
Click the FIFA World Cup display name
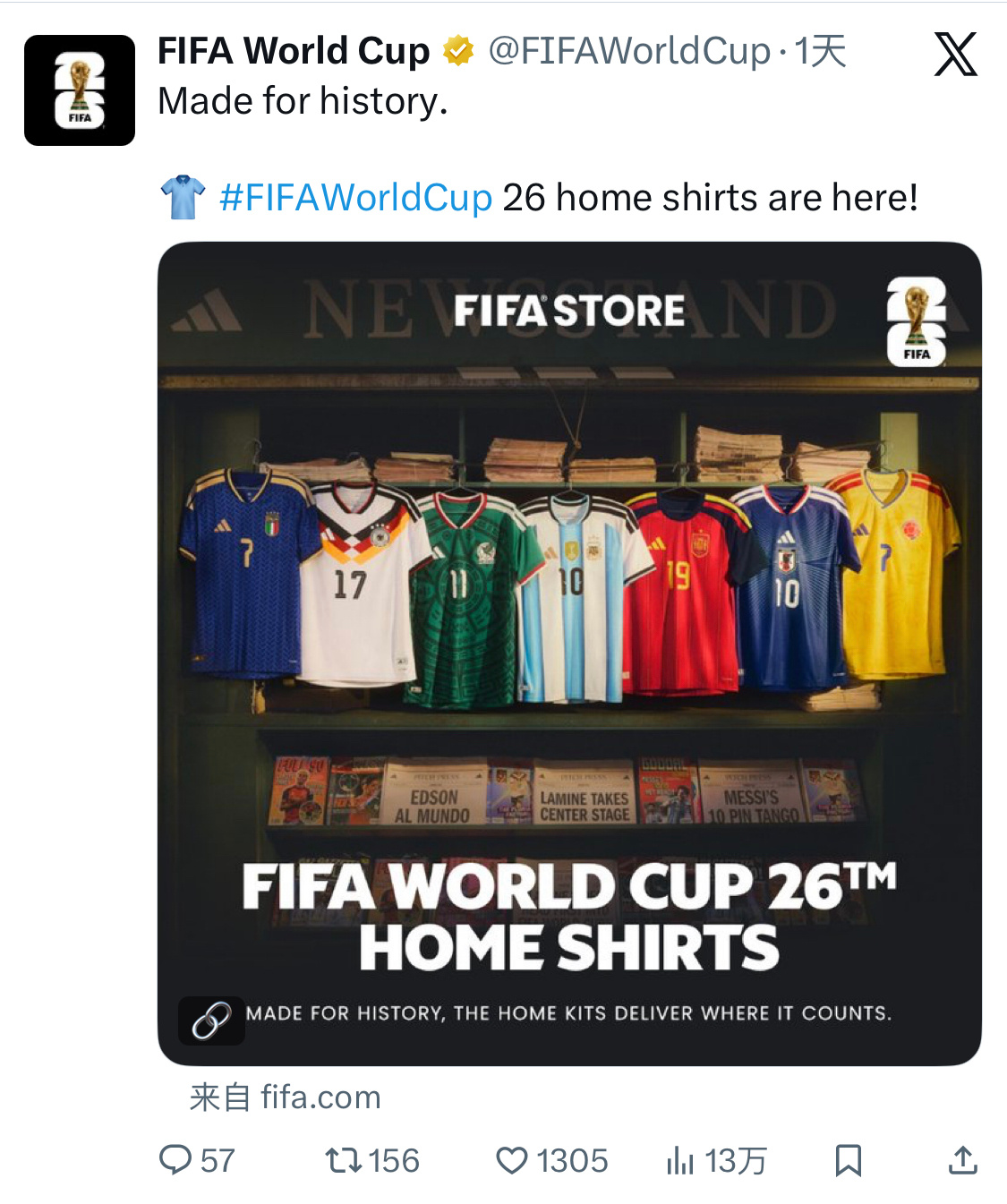click(294, 51)
